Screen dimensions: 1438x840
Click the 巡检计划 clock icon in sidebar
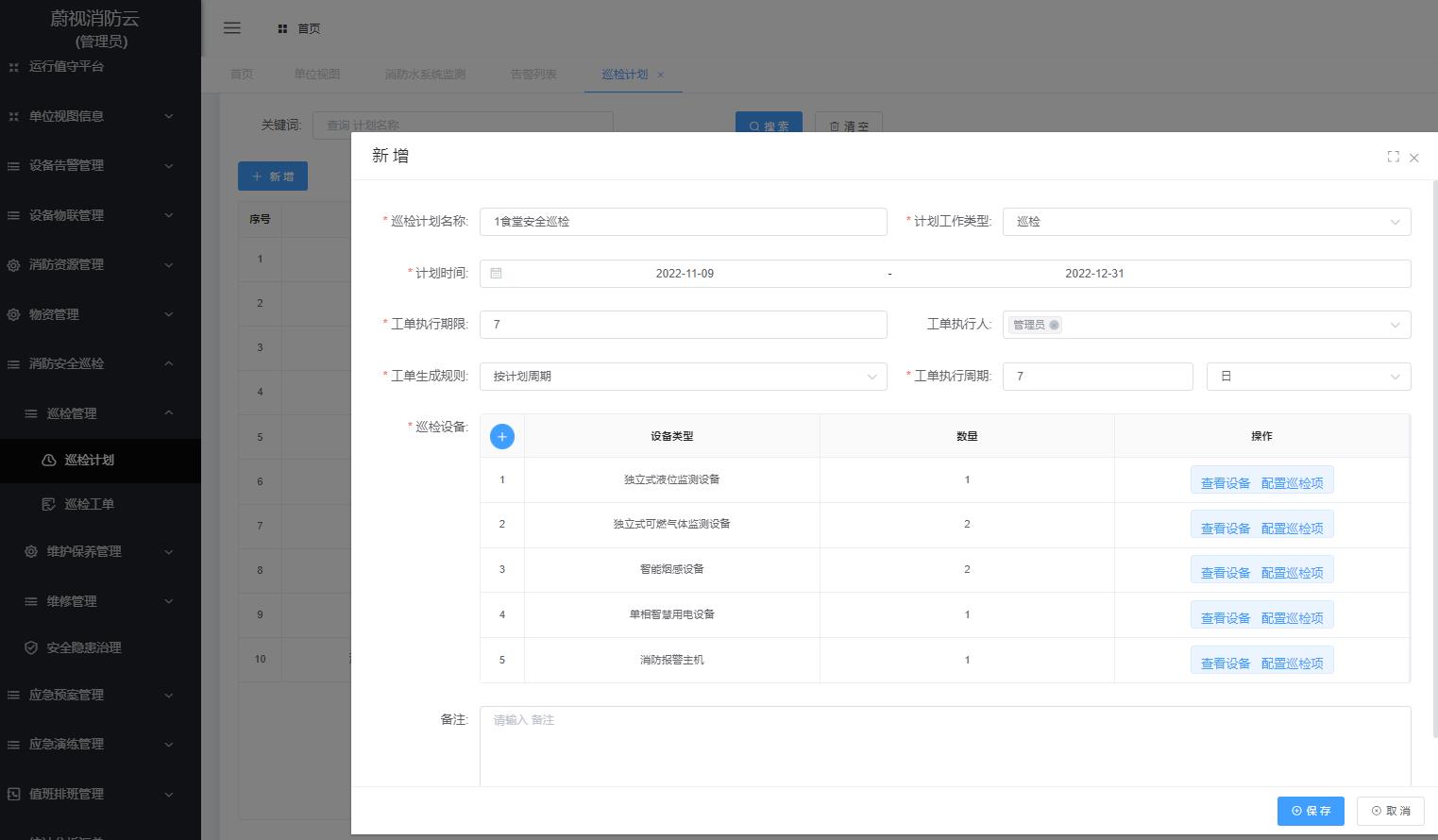tap(49, 461)
